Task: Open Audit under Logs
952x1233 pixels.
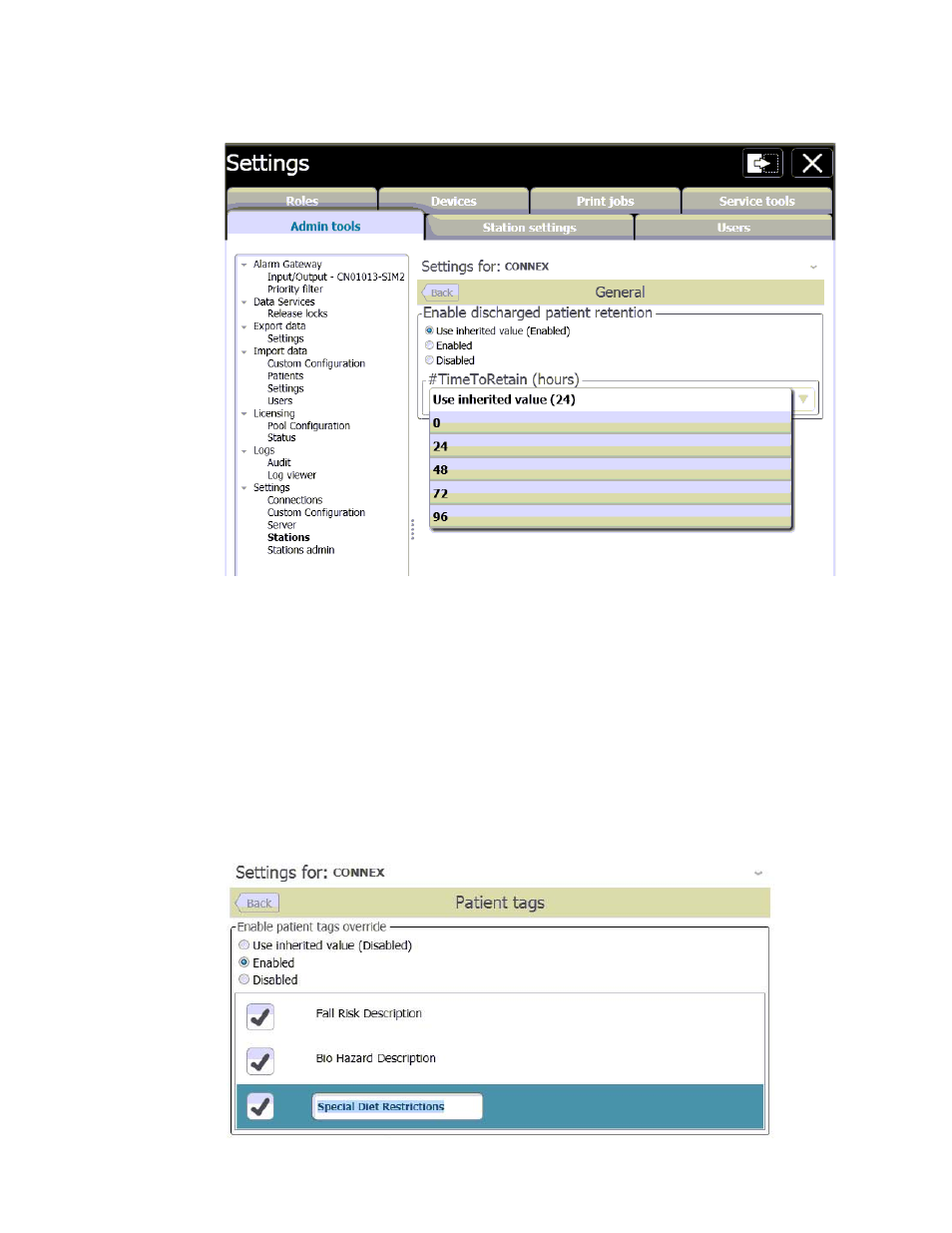Action: coord(279,463)
